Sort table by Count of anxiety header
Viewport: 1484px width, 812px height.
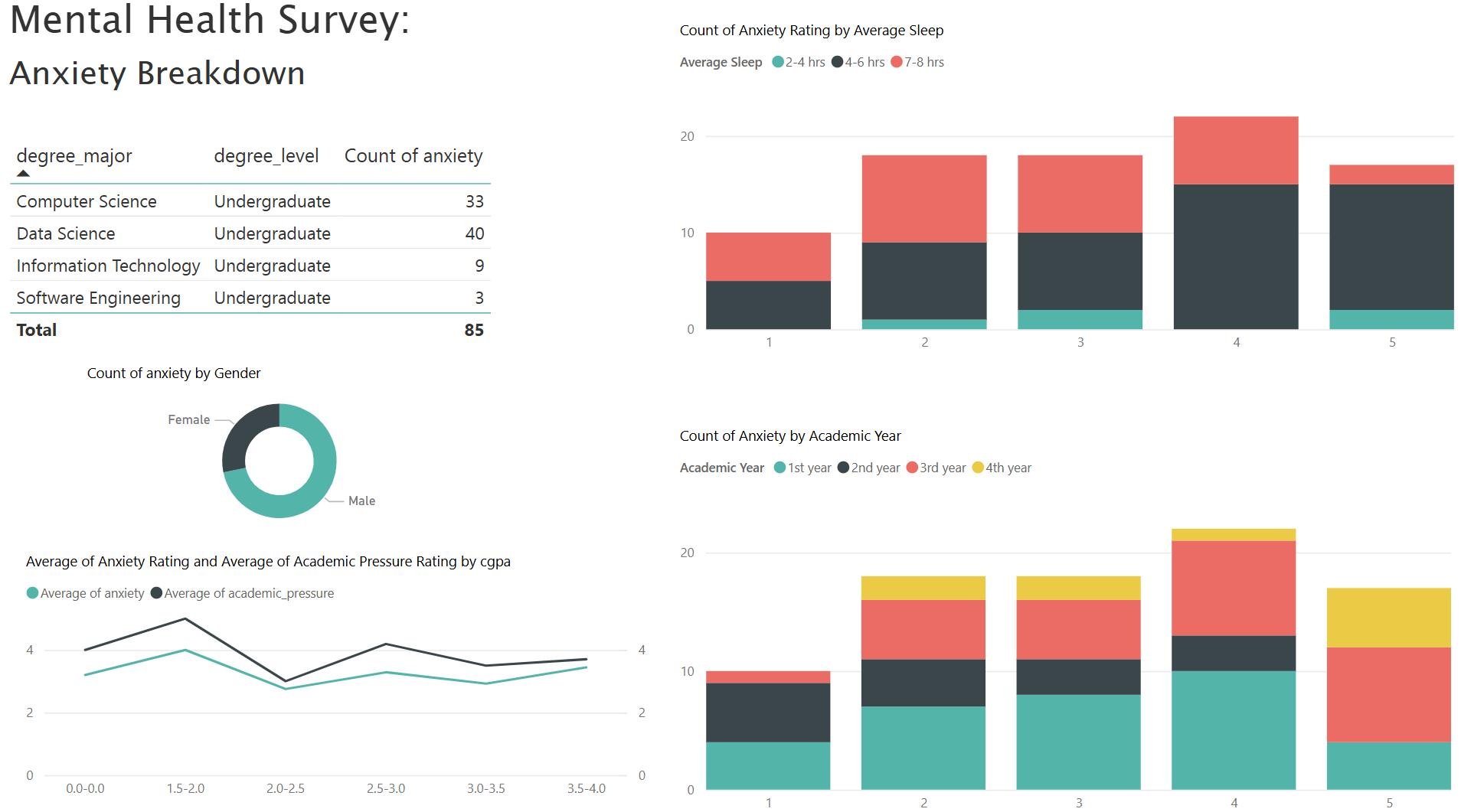click(413, 156)
